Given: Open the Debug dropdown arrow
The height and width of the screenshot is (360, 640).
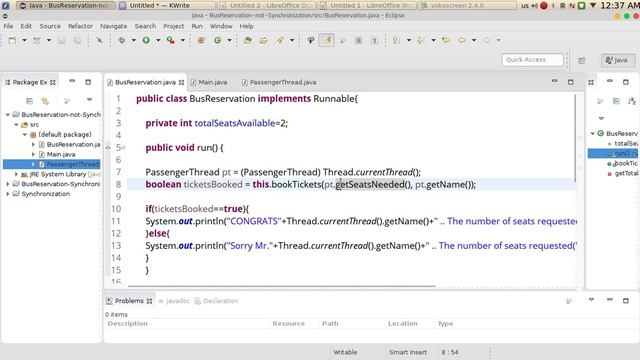Looking at the screenshot, I should (x=133, y=40).
